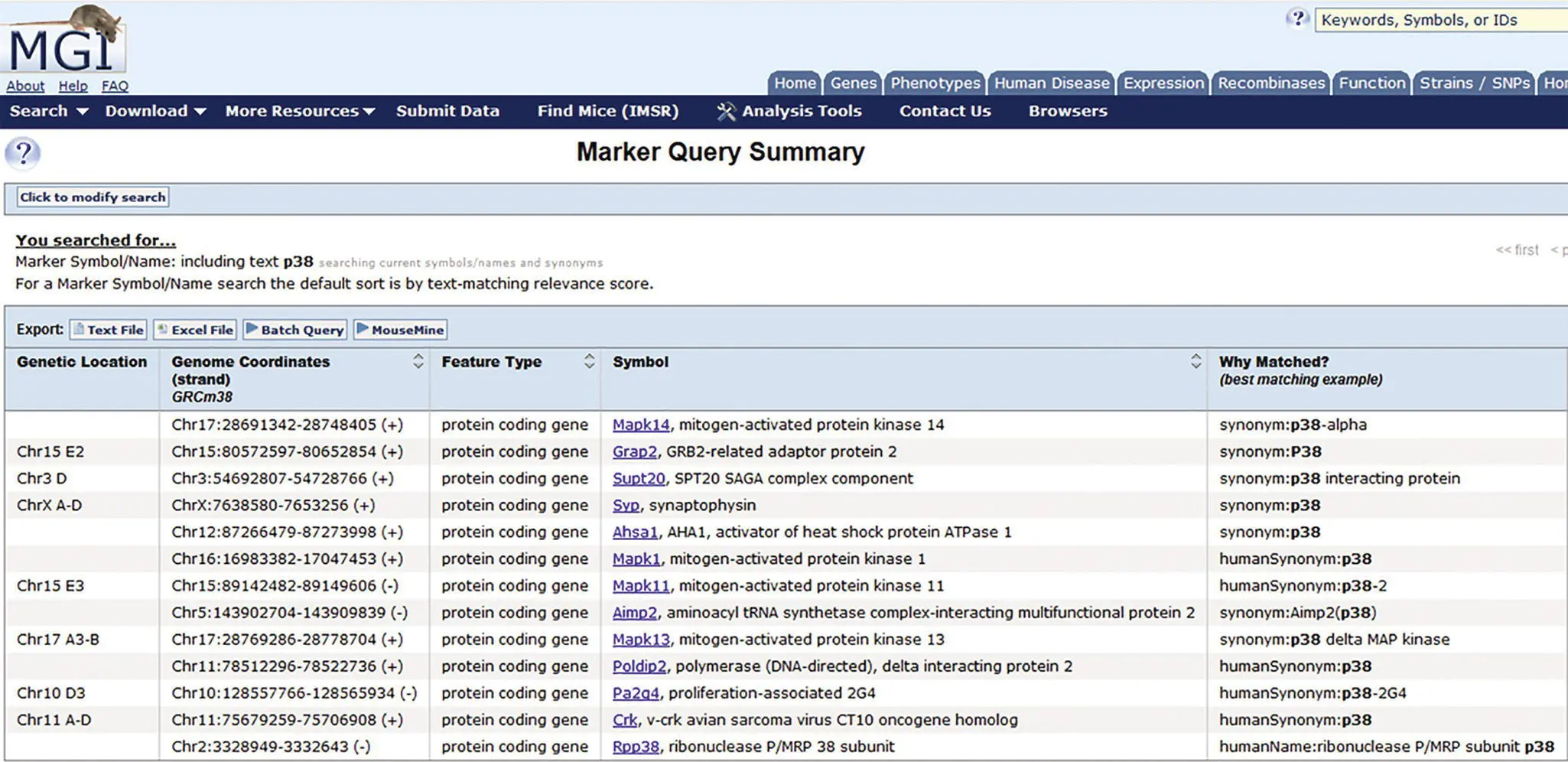Open the Mapk1 gene link

[x=636, y=558]
